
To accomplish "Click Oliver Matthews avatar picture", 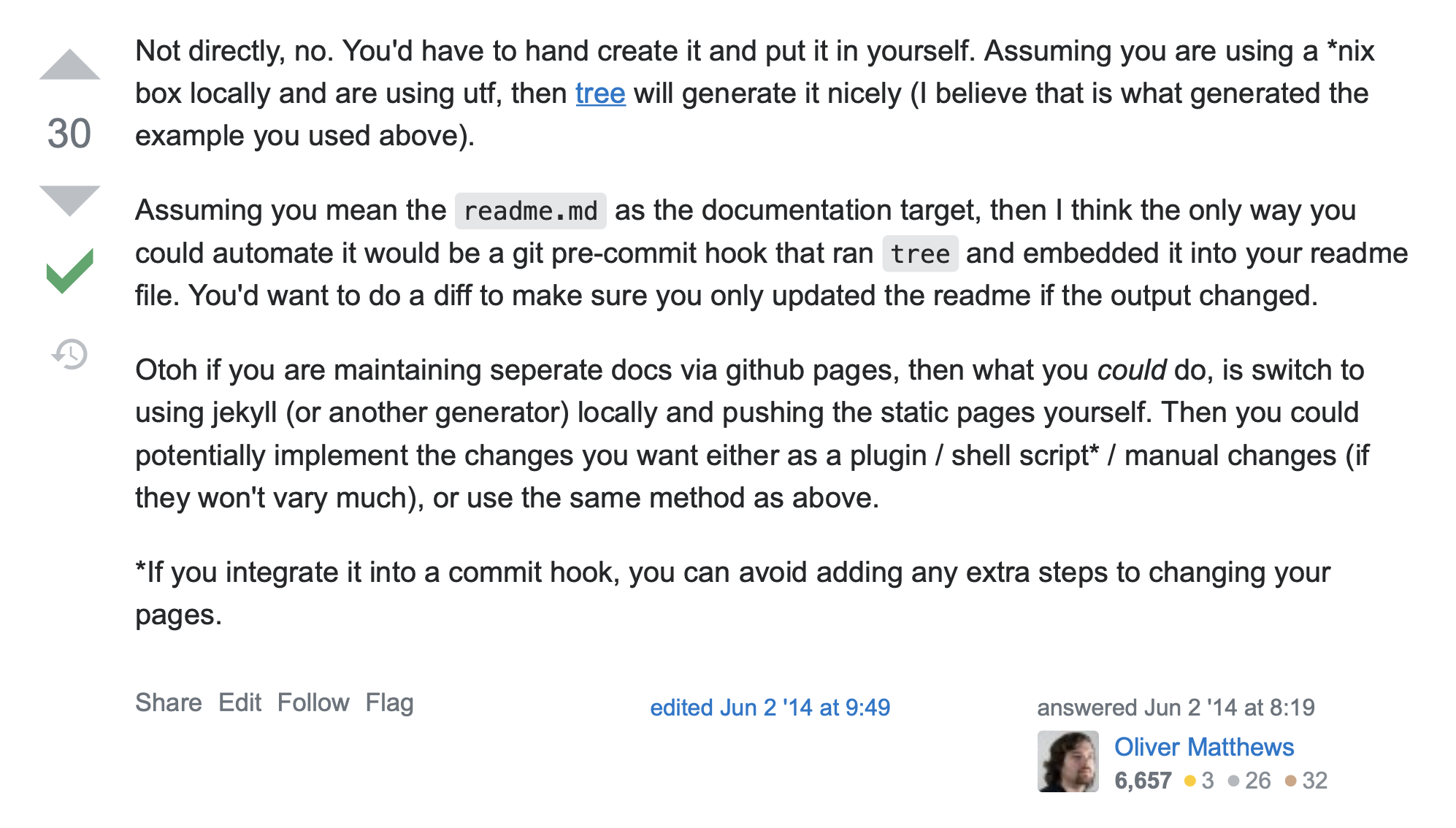I will click(1068, 759).
